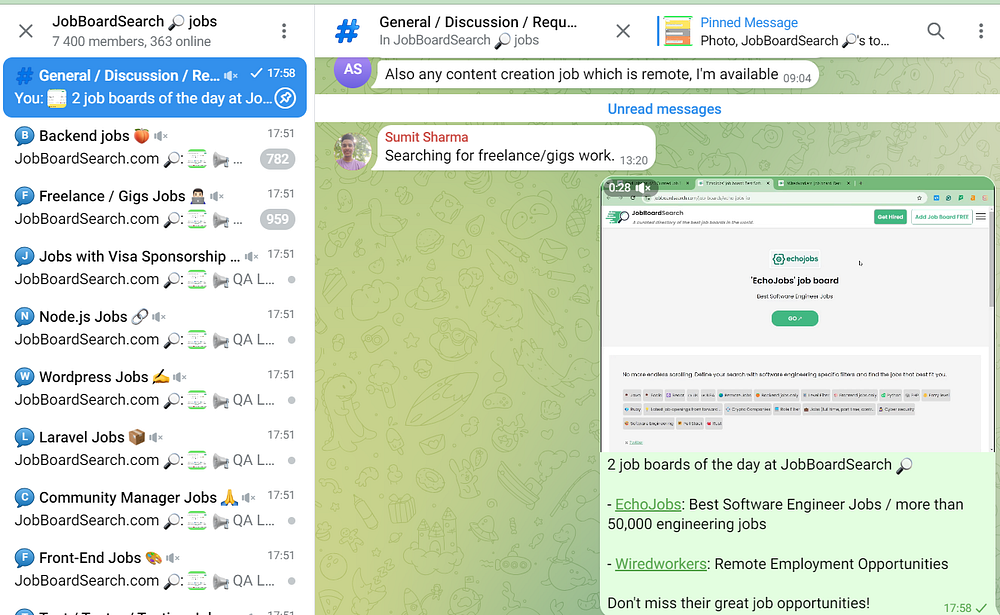
Task: Open the Front-End Jobs topic
Action: tap(155, 569)
